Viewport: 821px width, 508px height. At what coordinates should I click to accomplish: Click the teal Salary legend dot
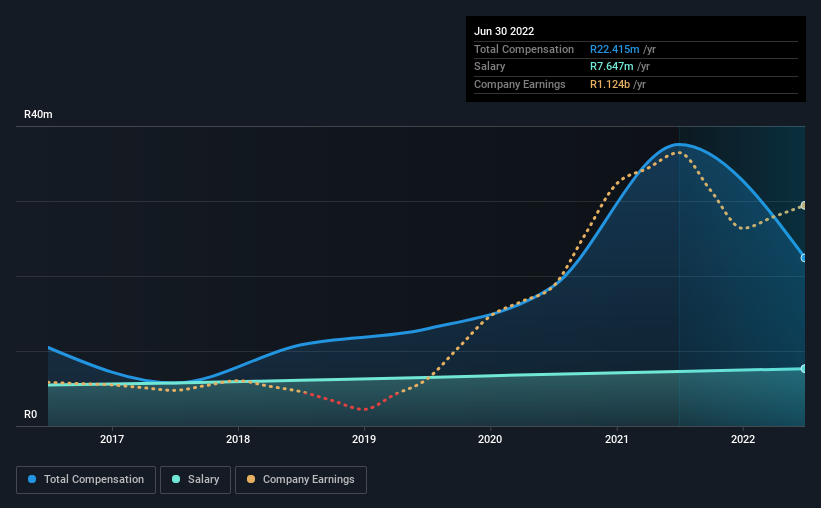point(176,479)
